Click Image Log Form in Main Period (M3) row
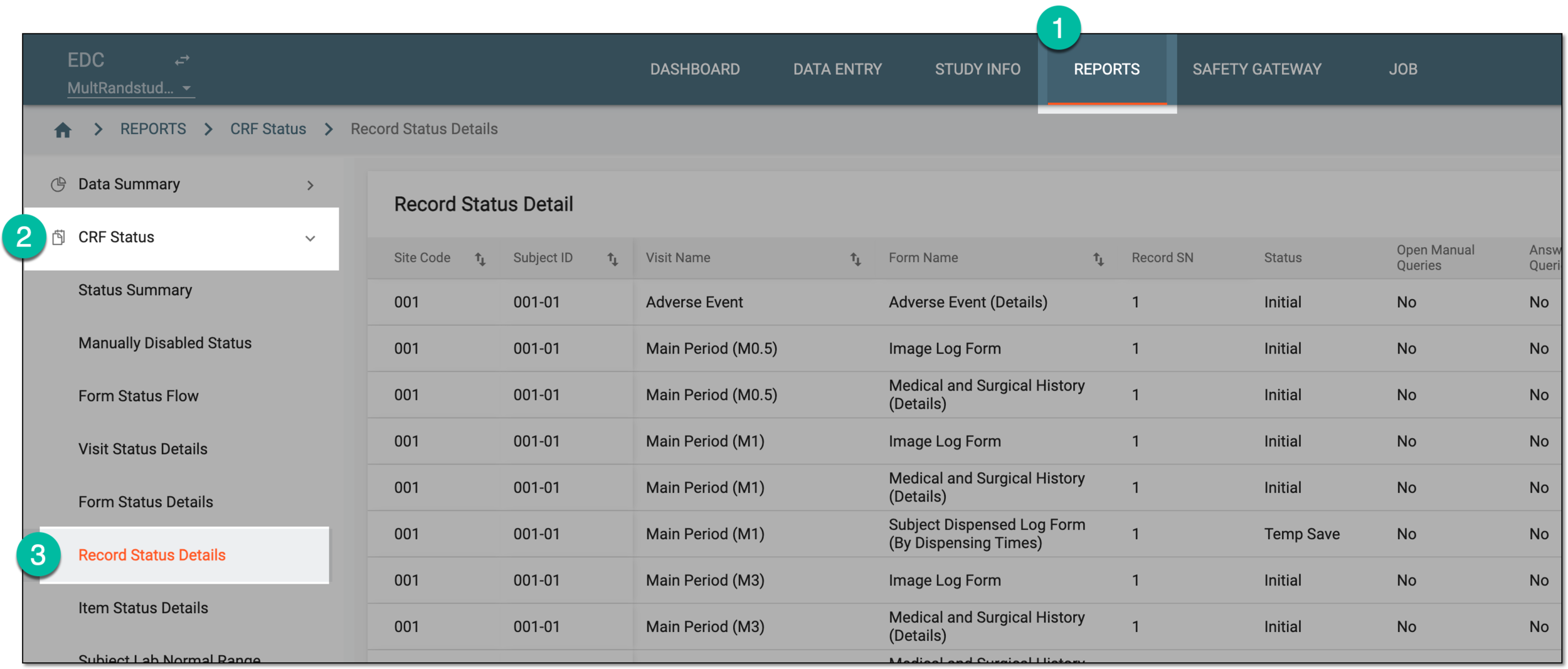This screenshot has width=1568, height=669. pyautogui.click(x=945, y=581)
